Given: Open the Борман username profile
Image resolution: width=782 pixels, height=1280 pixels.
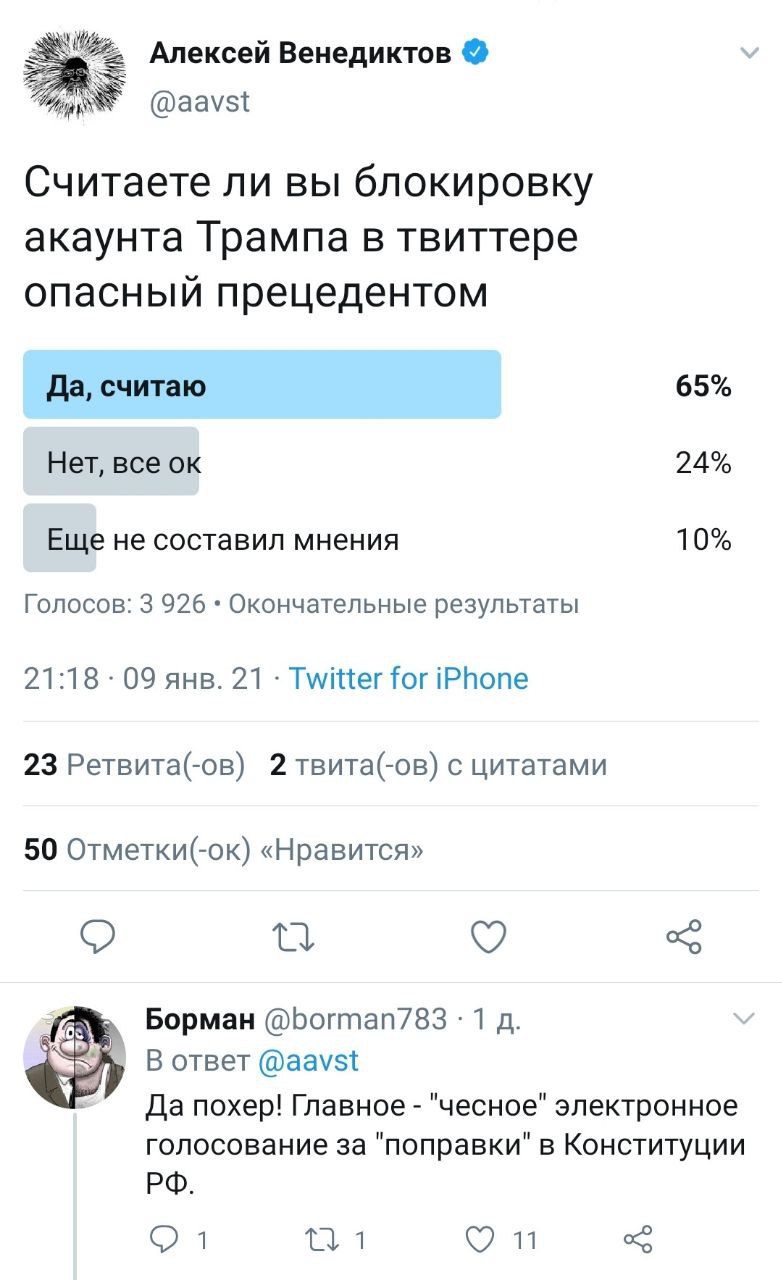Looking at the screenshot, I should coord(200,1019).
